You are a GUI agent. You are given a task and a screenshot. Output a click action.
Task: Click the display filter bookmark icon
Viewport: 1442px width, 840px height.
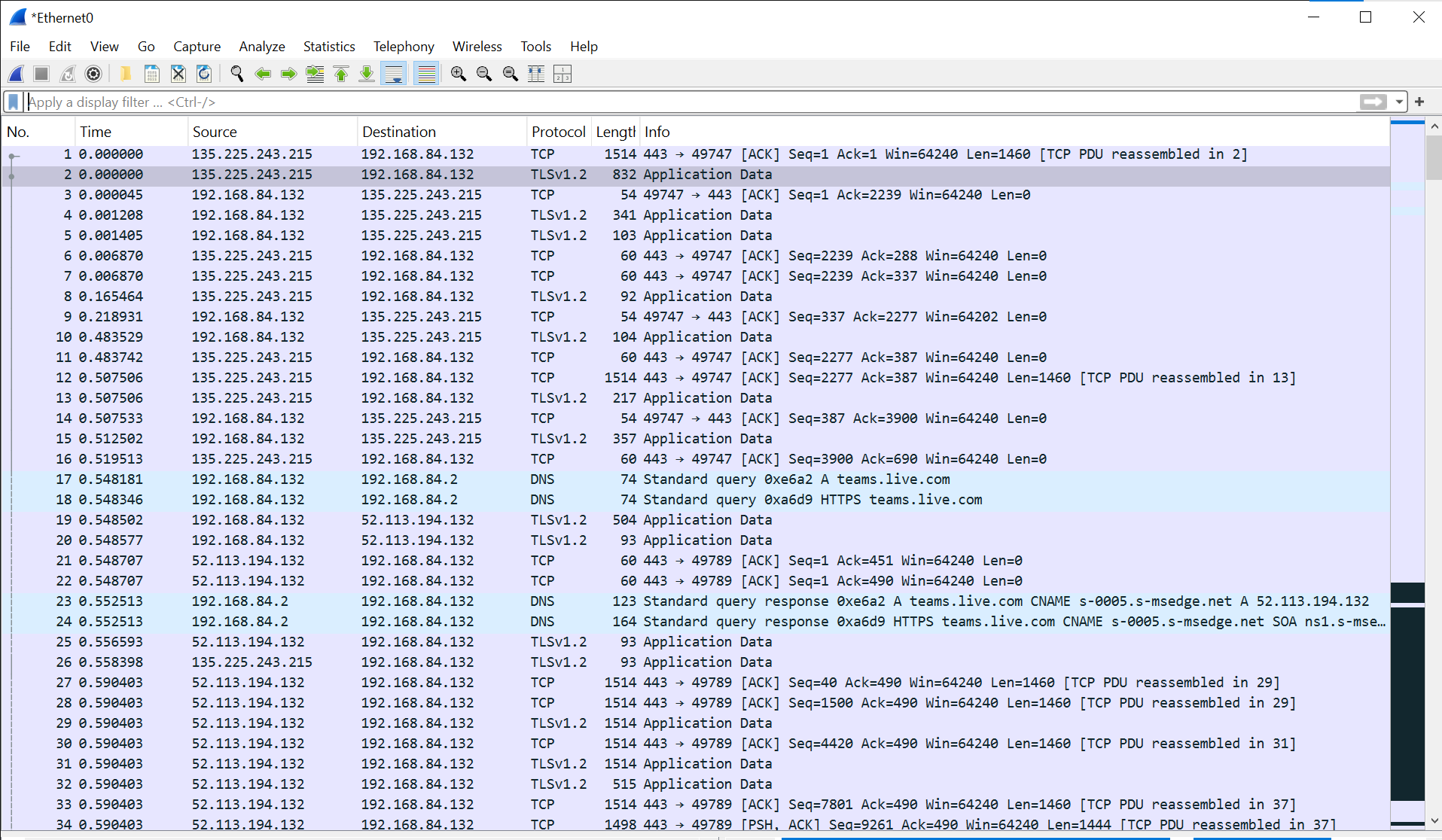tap(13, 102)
